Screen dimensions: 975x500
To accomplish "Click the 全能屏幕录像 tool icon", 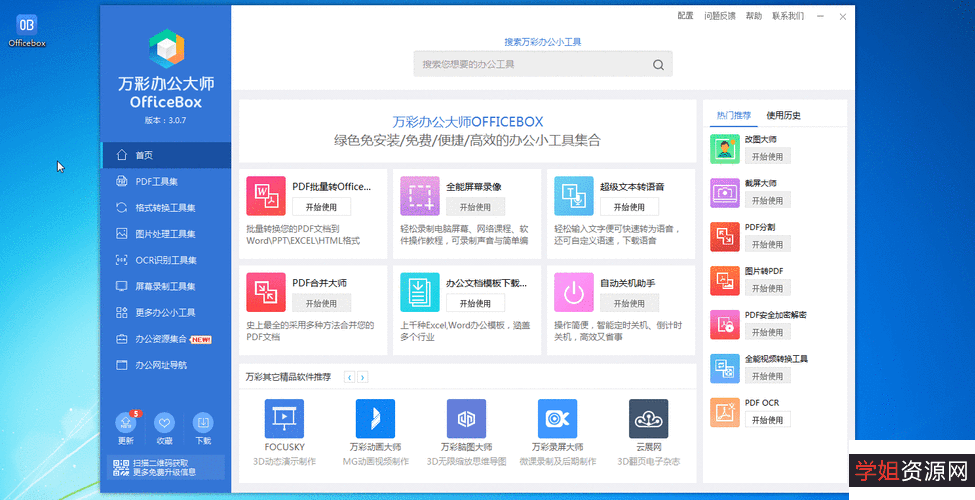I will tap(420, 196).
